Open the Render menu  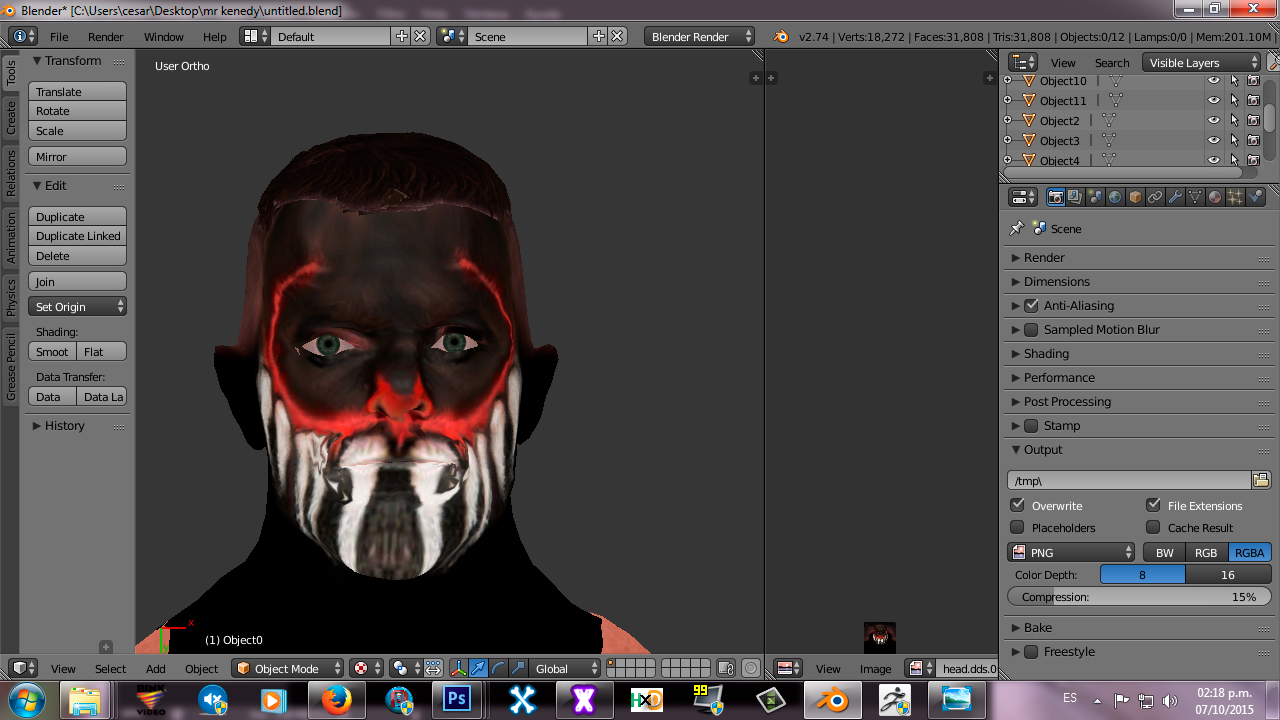[106, 36]
